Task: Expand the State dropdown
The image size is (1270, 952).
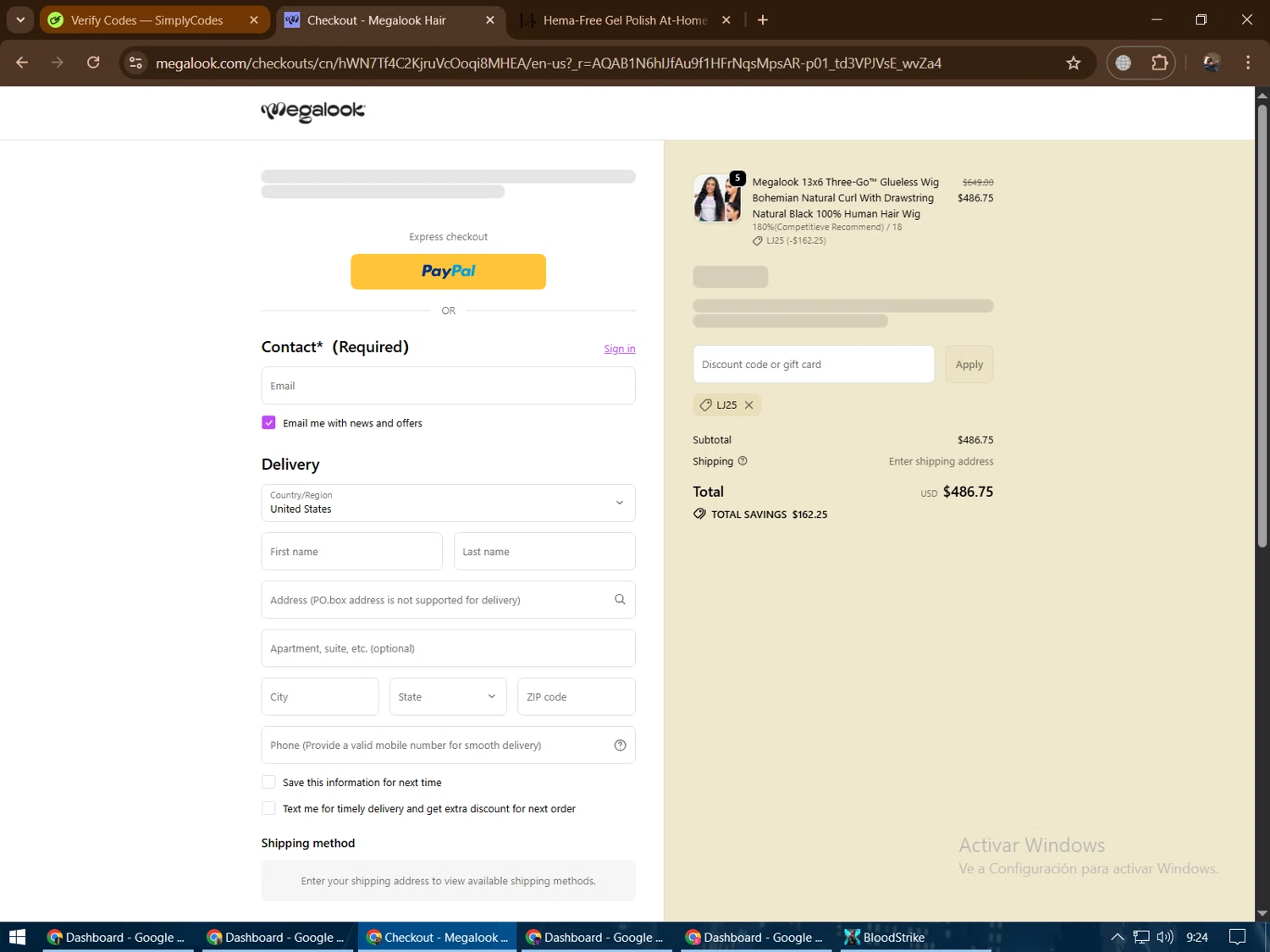Action: click(x=449, y=697)
